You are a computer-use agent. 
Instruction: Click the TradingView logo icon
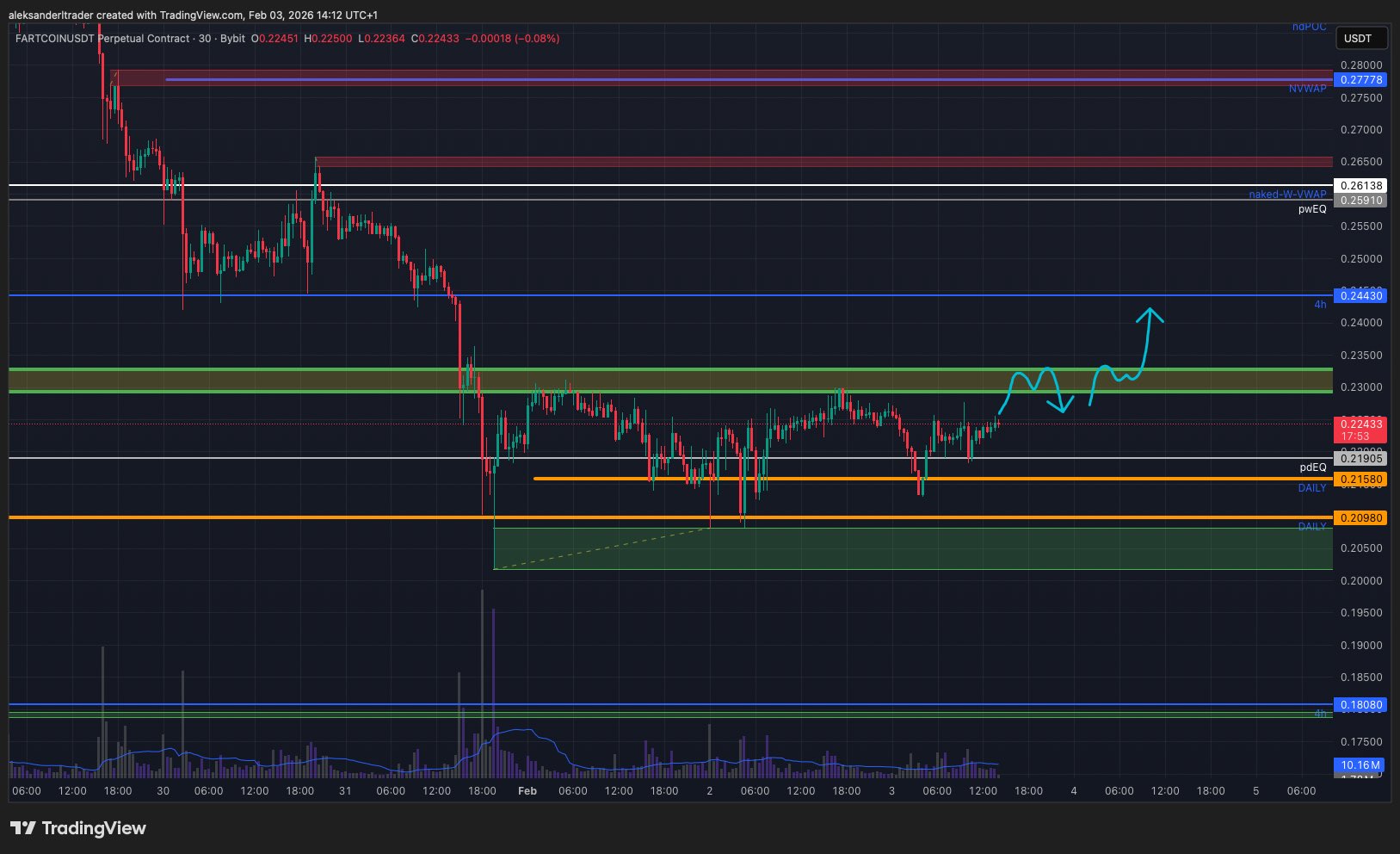point(23,828)
